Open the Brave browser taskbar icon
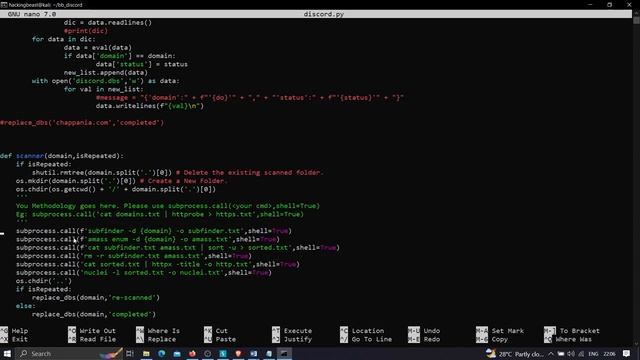 click(x=238, y=353)
